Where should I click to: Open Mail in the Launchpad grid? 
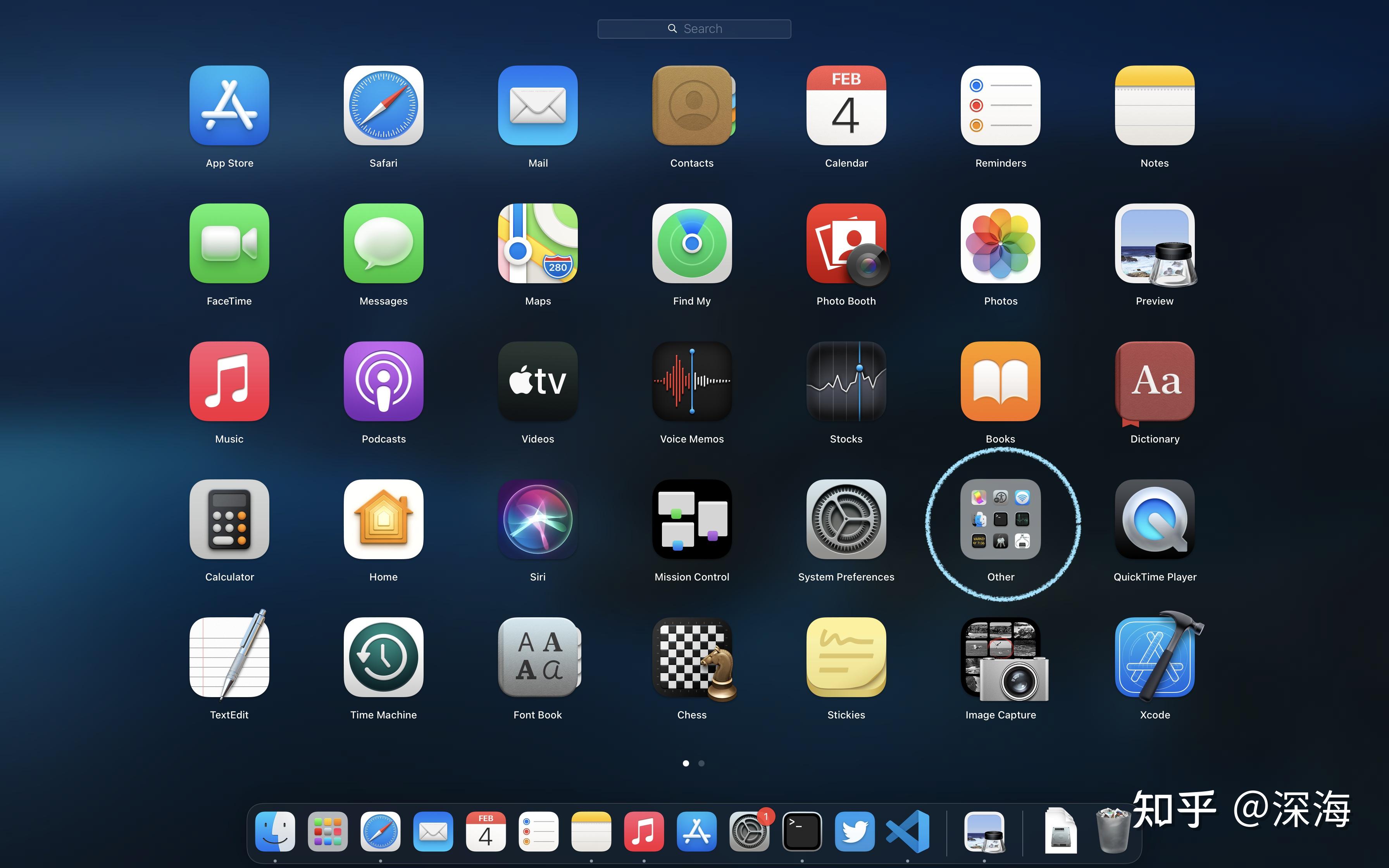pyautogui.click(x=538, y=106)
